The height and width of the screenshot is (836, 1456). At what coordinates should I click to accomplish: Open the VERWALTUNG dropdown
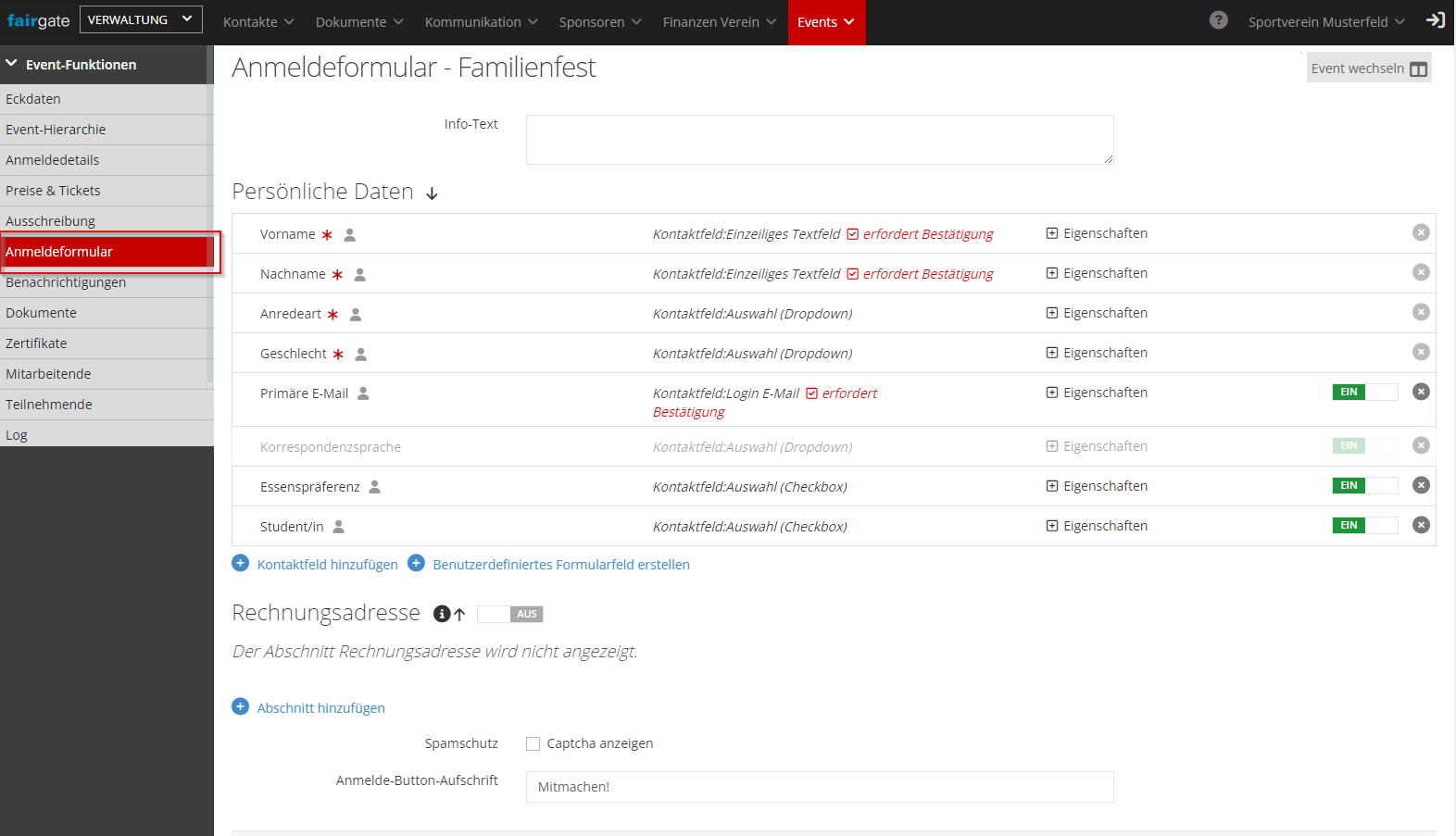pos(141,19)
